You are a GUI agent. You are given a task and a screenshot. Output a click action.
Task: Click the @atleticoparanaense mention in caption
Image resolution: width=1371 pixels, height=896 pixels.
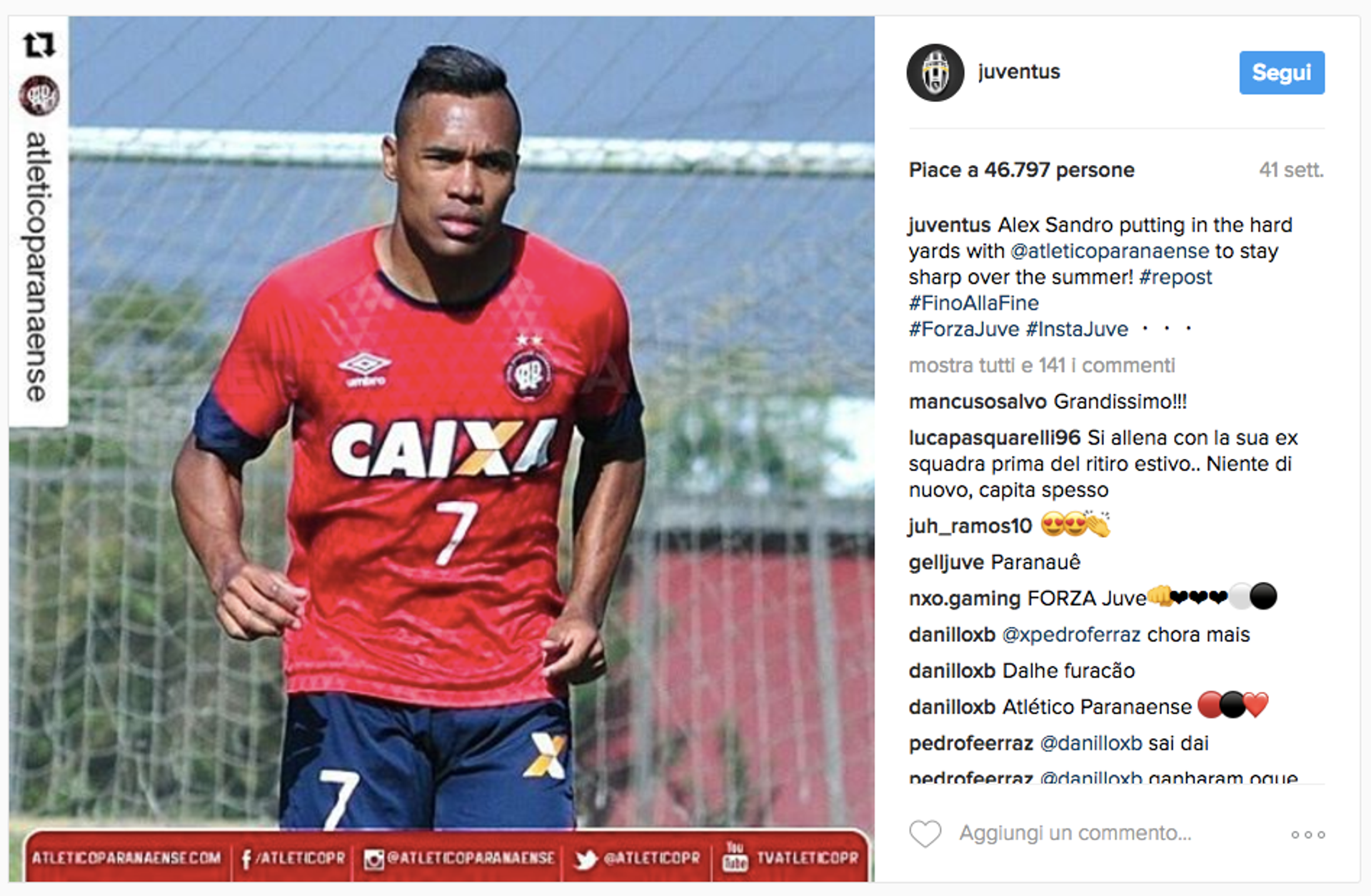click(x=1110, y=251)
